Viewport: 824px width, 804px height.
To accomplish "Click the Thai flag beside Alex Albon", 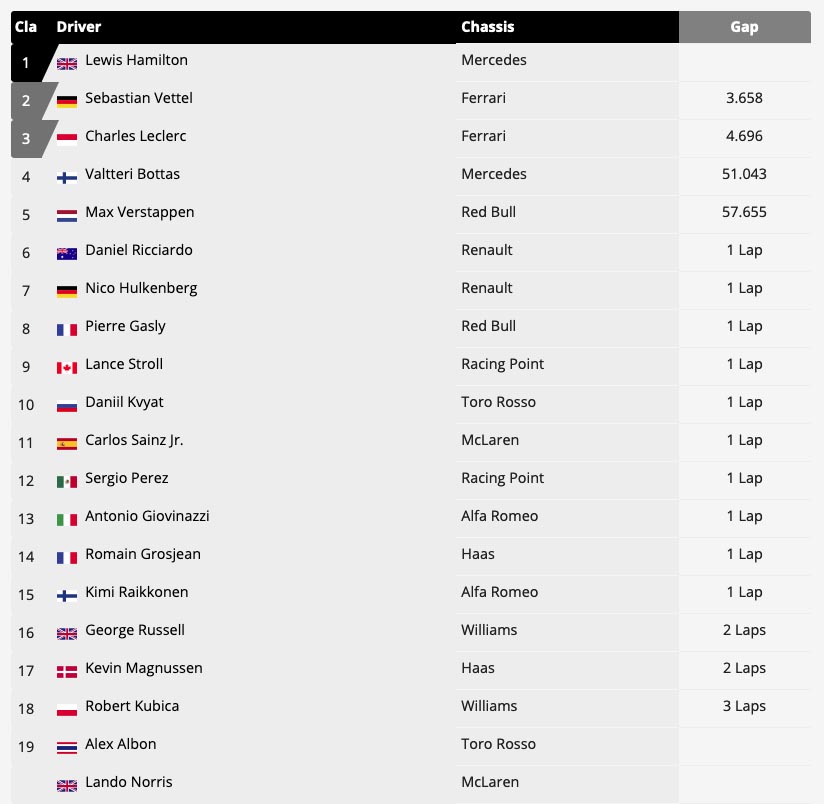I will 67,748.
